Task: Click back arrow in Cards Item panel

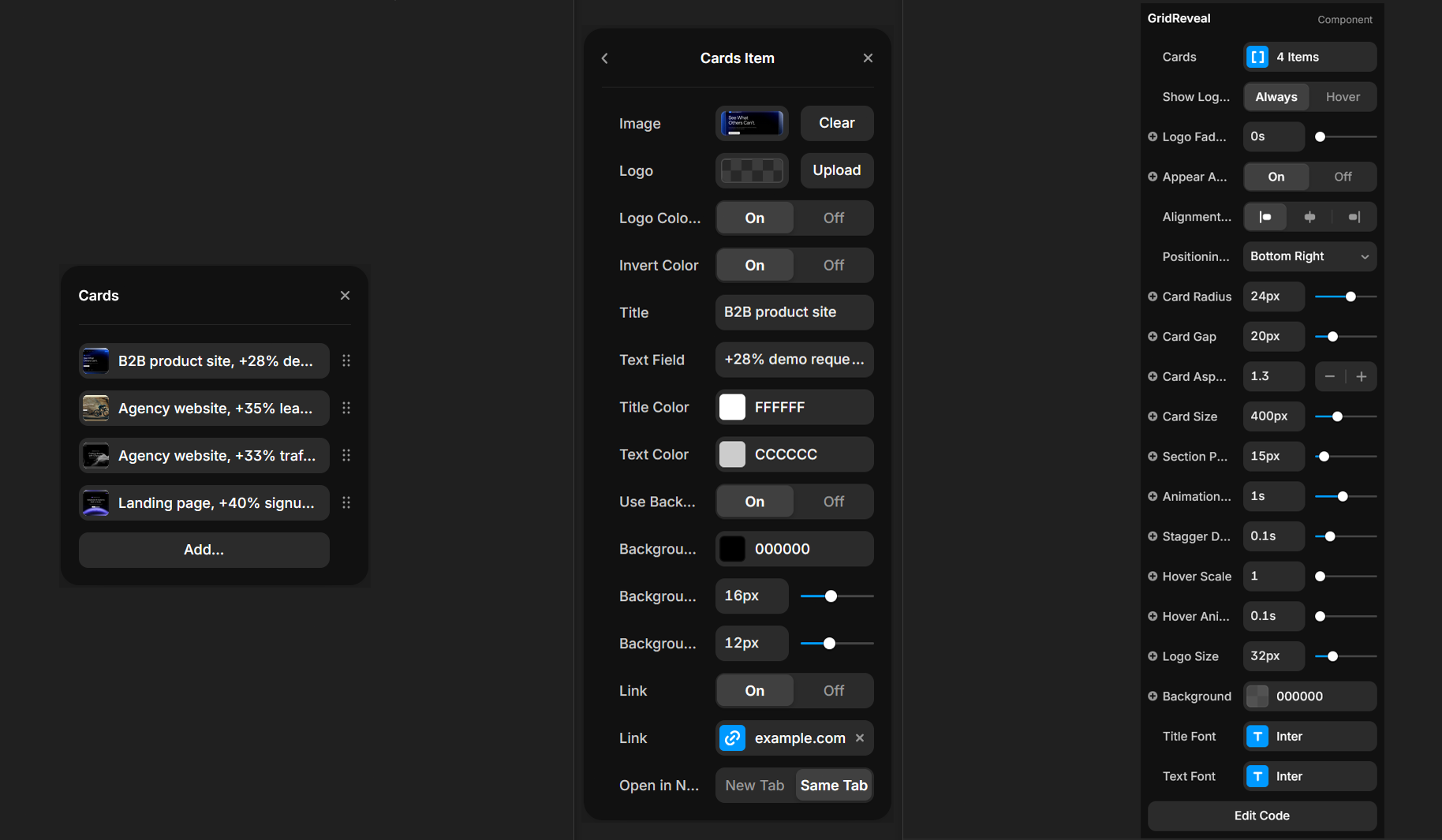Action: click(x=605, y=58)
